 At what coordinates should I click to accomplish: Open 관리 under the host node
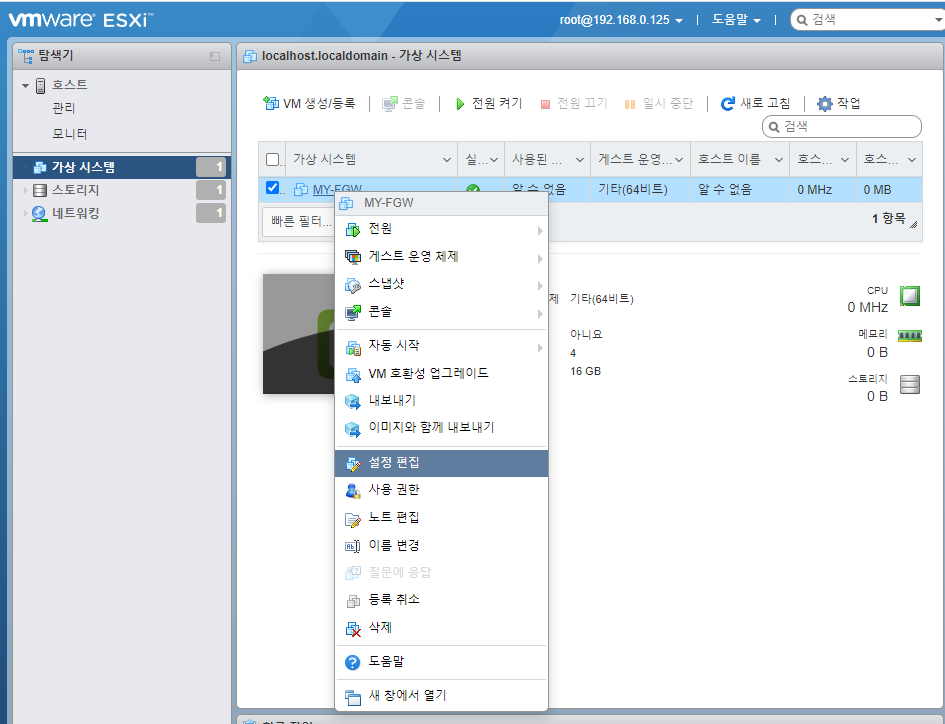tap(64, 109)
